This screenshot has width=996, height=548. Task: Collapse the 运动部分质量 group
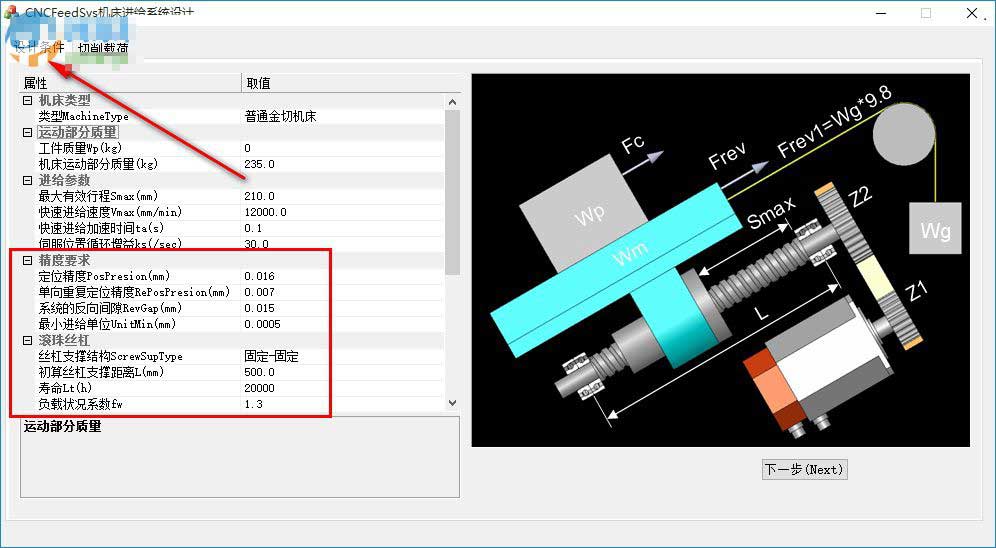[27, 132]
